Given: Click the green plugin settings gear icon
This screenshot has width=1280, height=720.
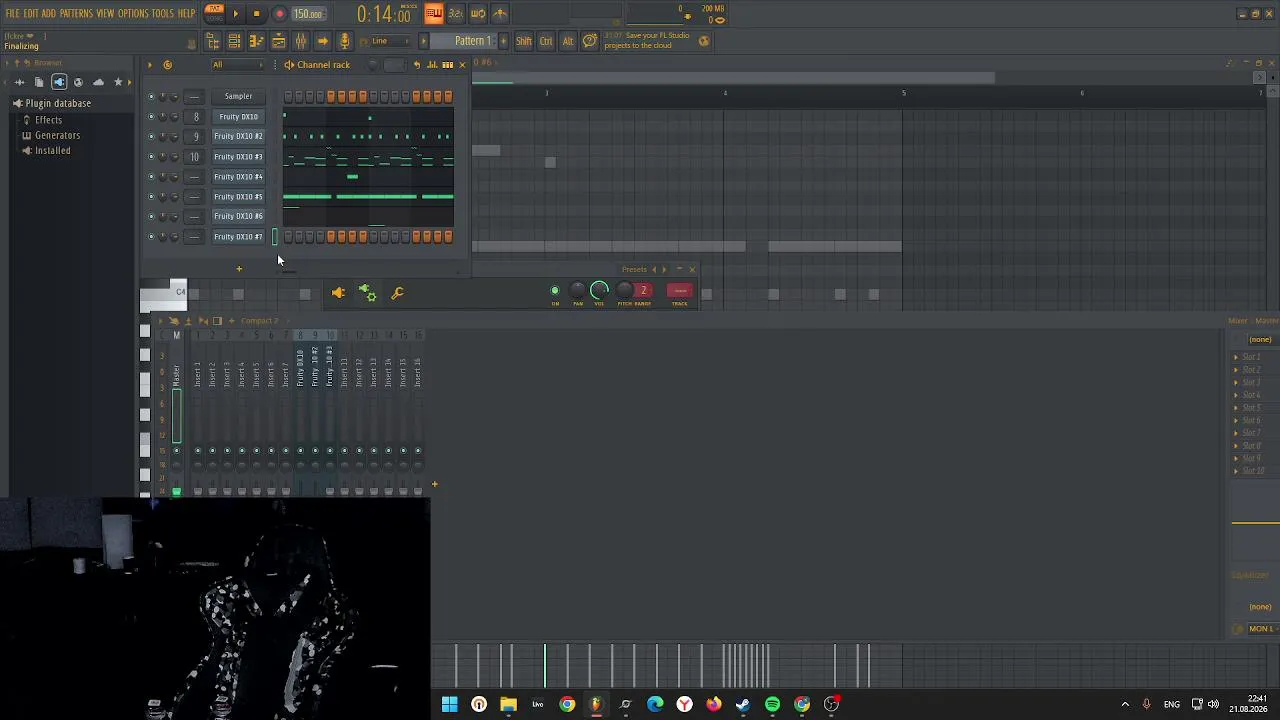Looking at the screenshot, I should [x=368, y=293].
